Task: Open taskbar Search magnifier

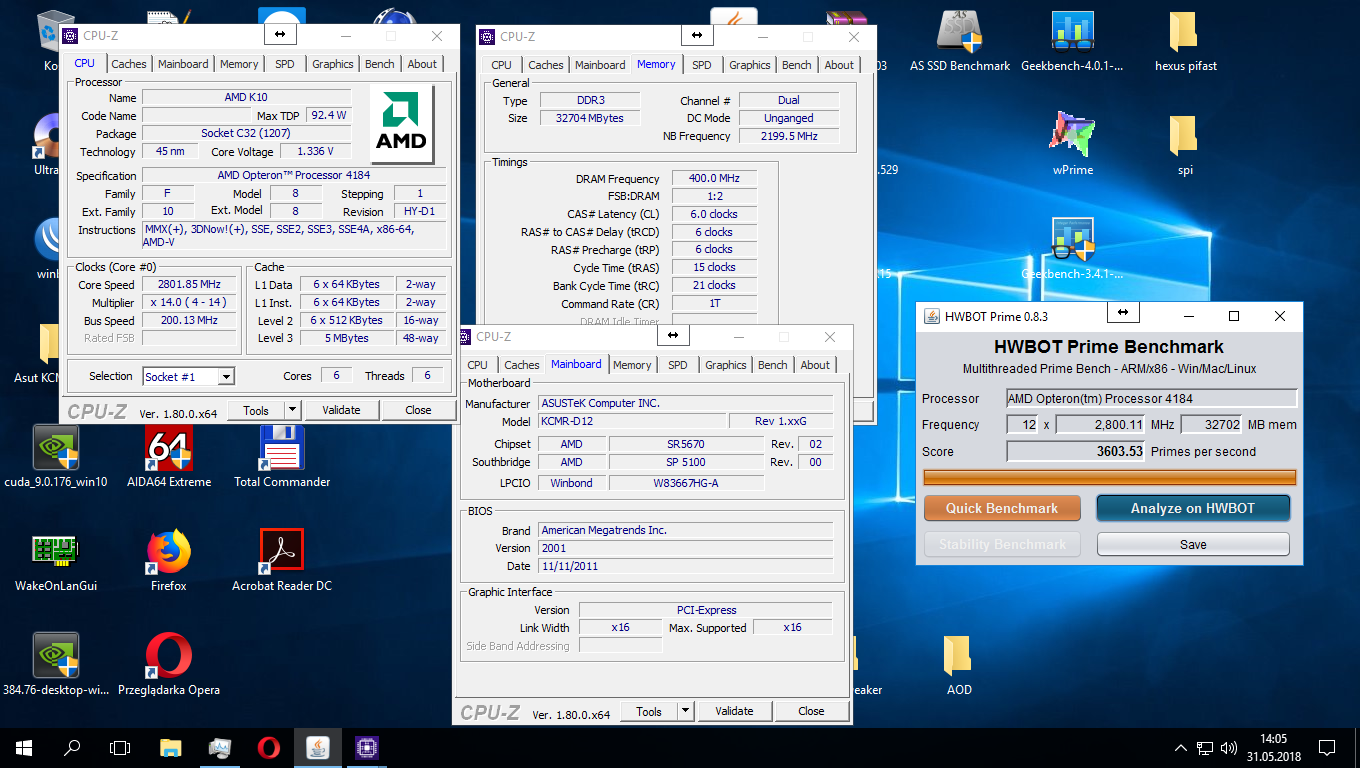Action: pos(72,747)
